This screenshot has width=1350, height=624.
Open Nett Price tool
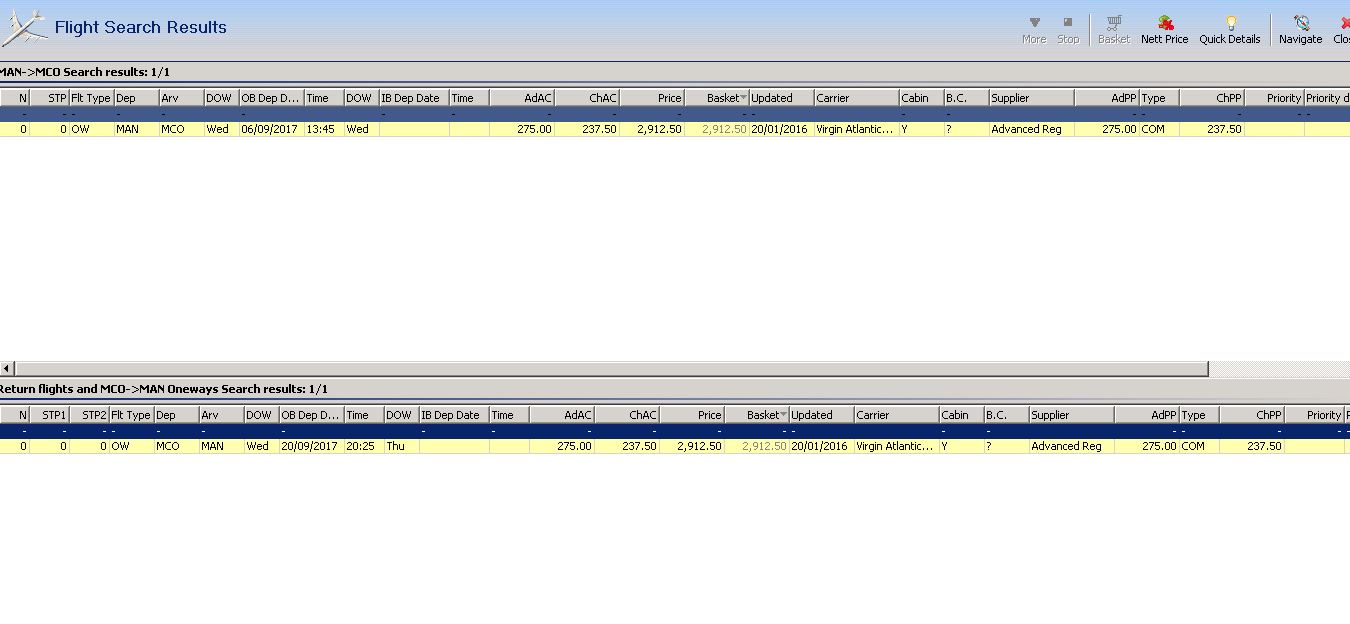(1165, 30)
